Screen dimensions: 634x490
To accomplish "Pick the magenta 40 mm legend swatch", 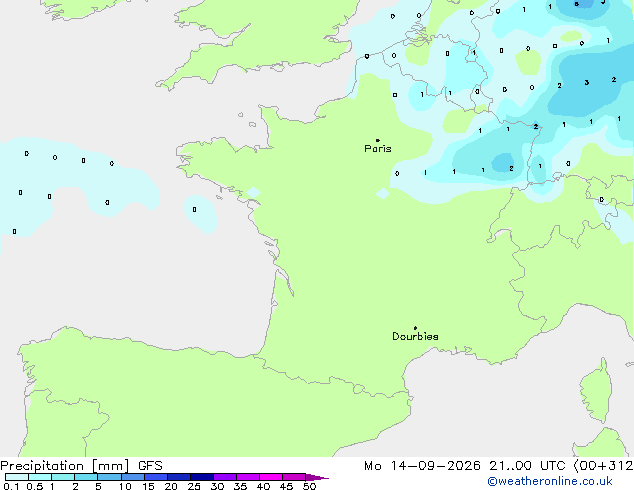I will 271,477.
